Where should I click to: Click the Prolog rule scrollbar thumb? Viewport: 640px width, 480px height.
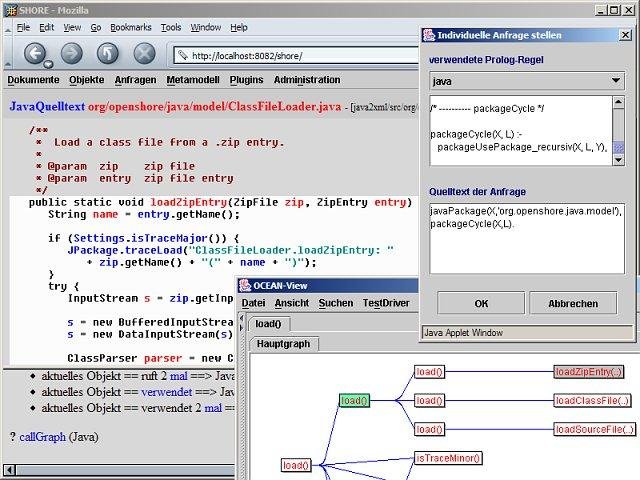pos(618,147)
